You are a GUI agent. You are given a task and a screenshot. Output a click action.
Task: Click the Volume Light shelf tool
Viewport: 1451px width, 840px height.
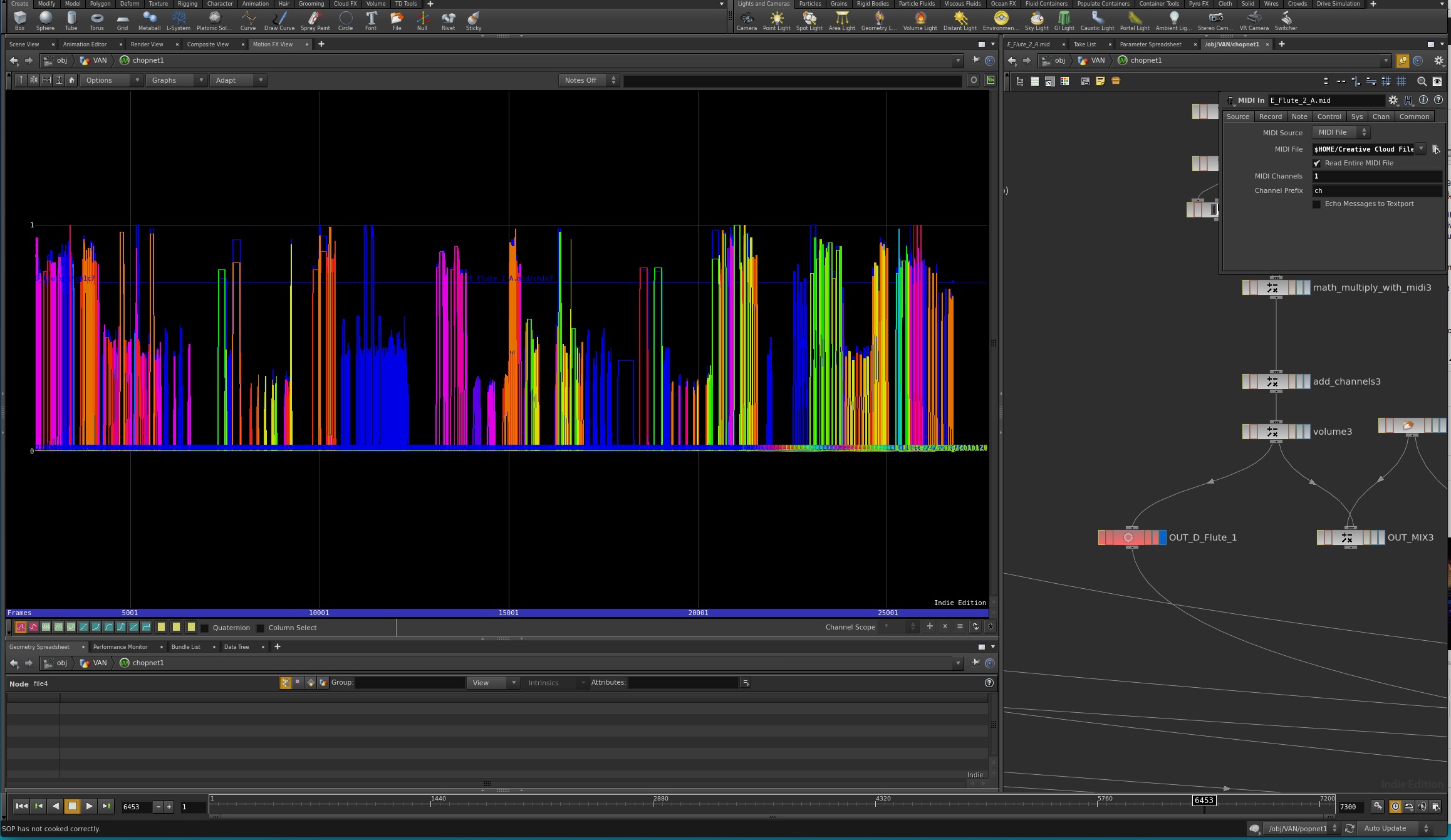coord(920,21)
